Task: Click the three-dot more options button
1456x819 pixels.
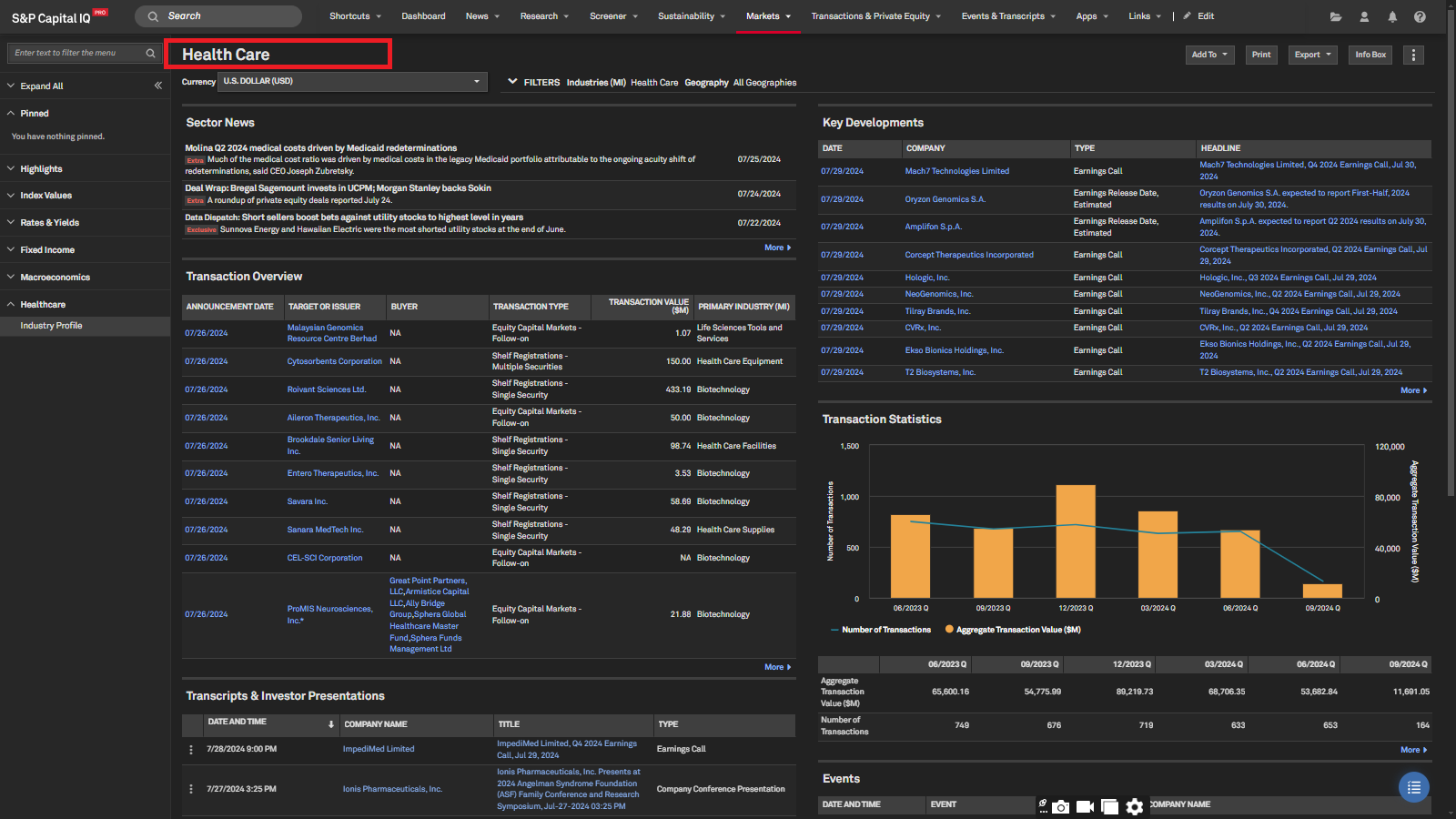Action: (x=1413, y=55)
